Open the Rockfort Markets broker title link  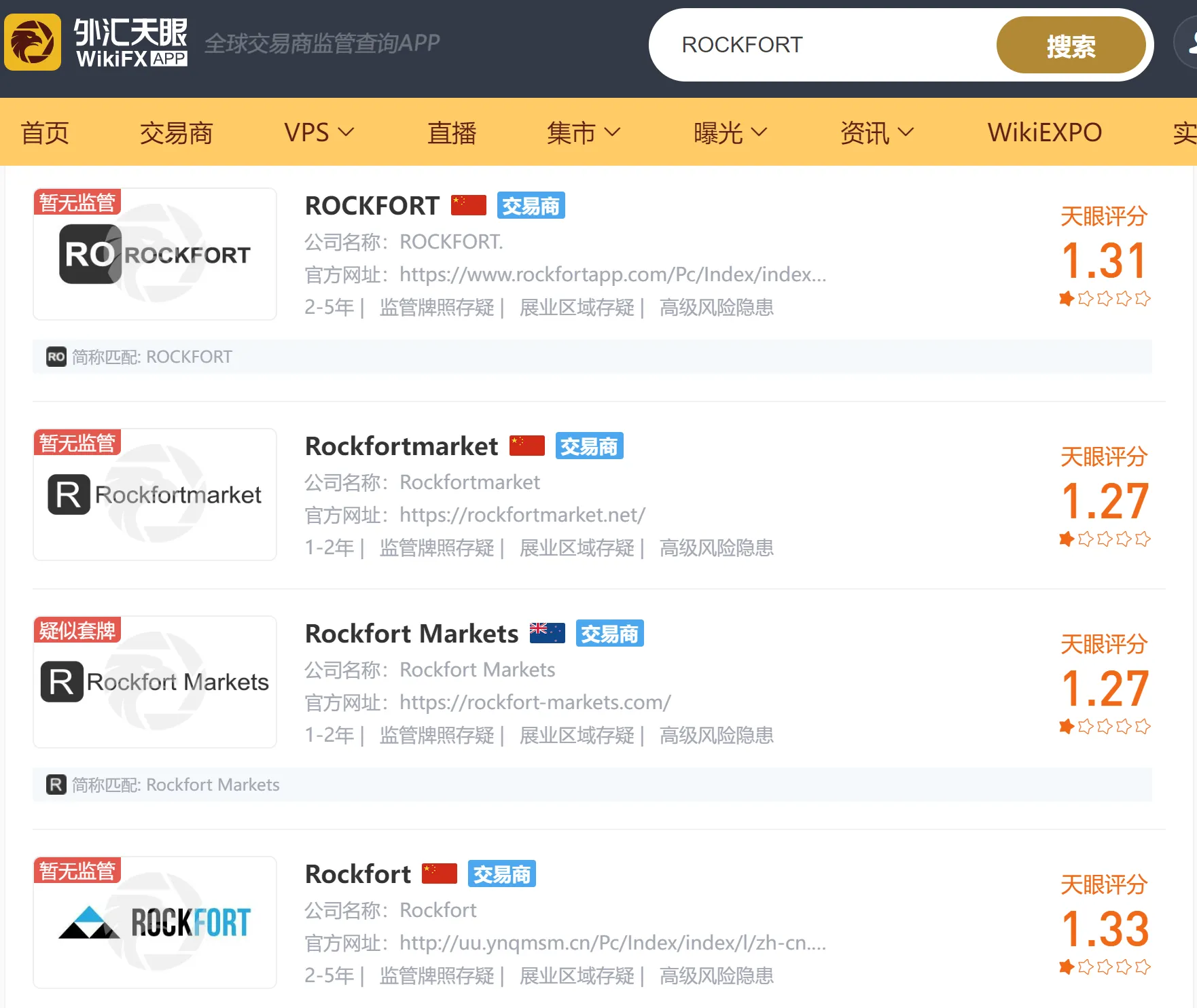coord(412,634)
